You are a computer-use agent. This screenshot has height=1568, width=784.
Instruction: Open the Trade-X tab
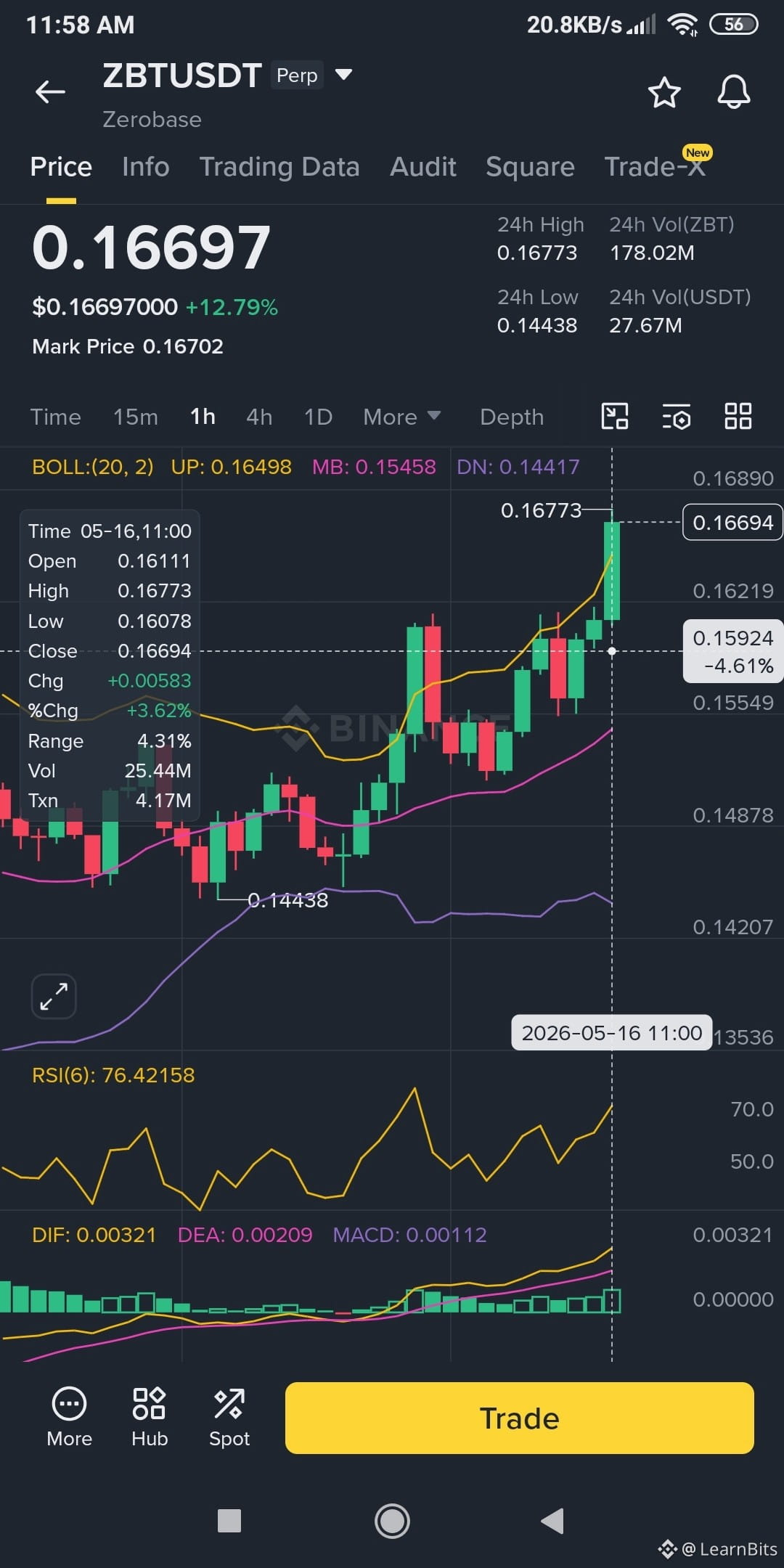point(655,167)
